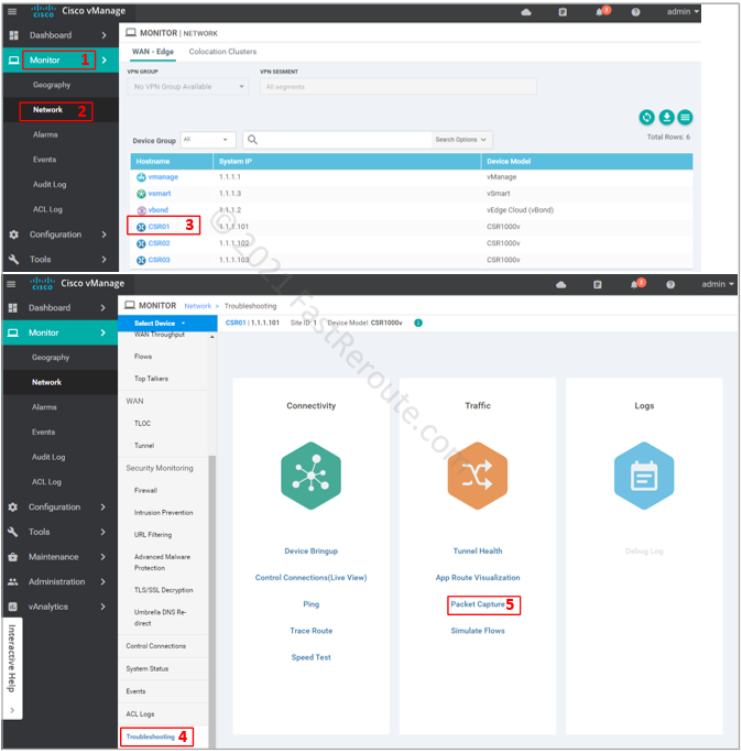Expand the Search Options dropdown
The width and height of the screenshot is (741, 751).
tap(460, 139)
